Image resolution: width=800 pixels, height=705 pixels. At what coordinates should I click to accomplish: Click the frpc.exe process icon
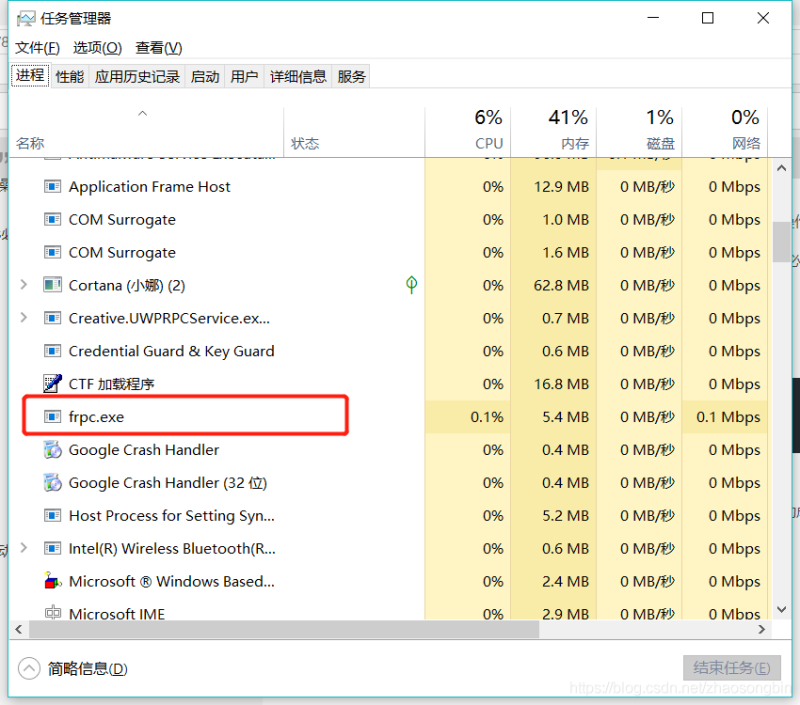click(53, 417)
